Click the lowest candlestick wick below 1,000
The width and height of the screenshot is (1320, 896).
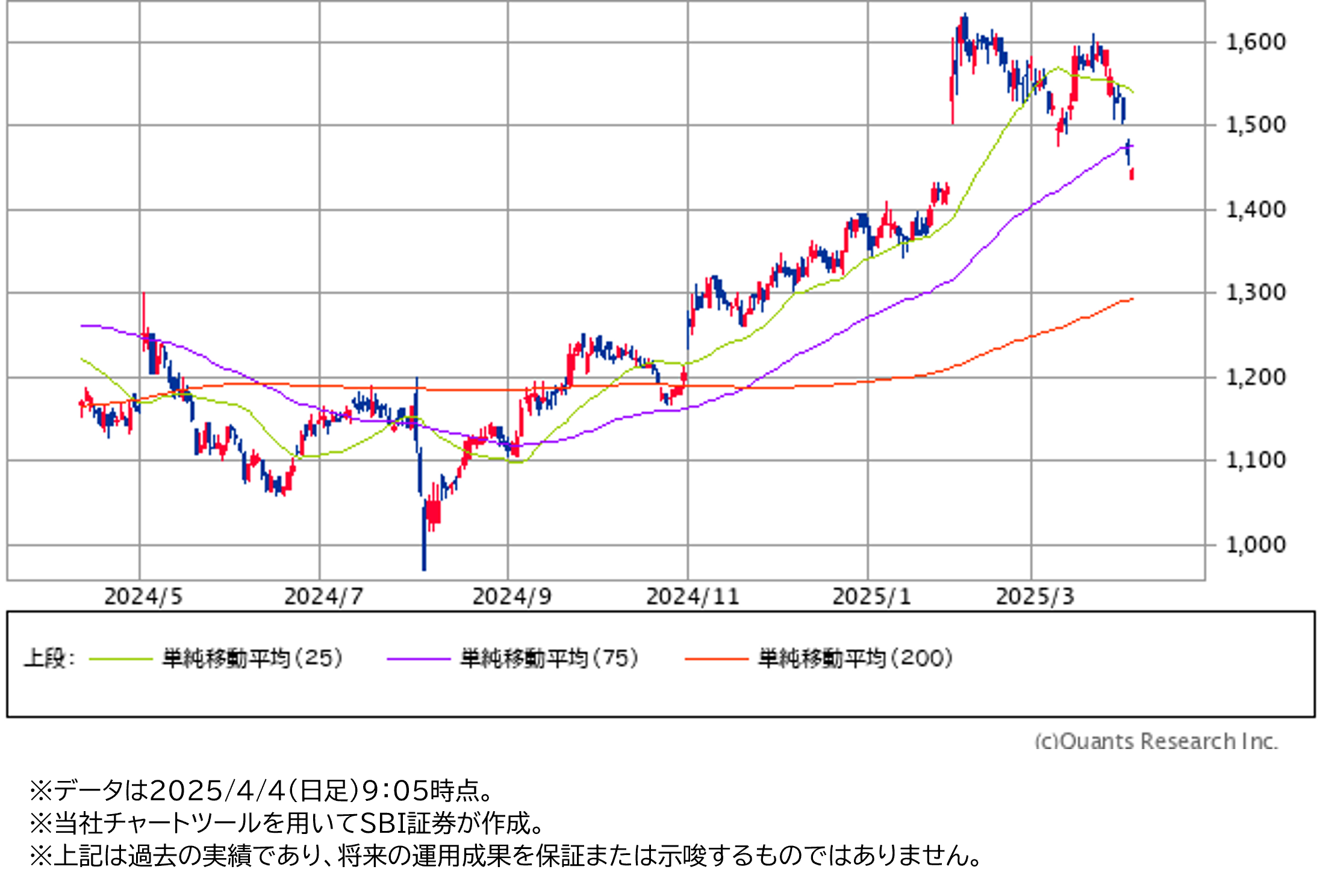(424, 560)
